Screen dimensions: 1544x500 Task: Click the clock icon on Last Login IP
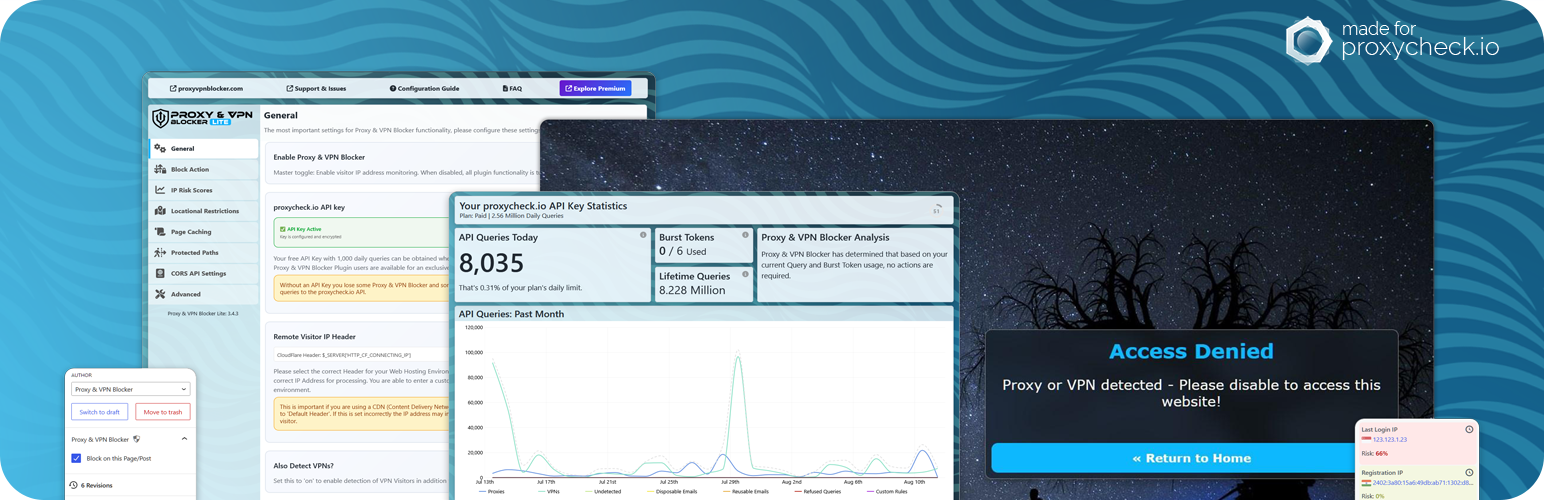pos(1469,429)
